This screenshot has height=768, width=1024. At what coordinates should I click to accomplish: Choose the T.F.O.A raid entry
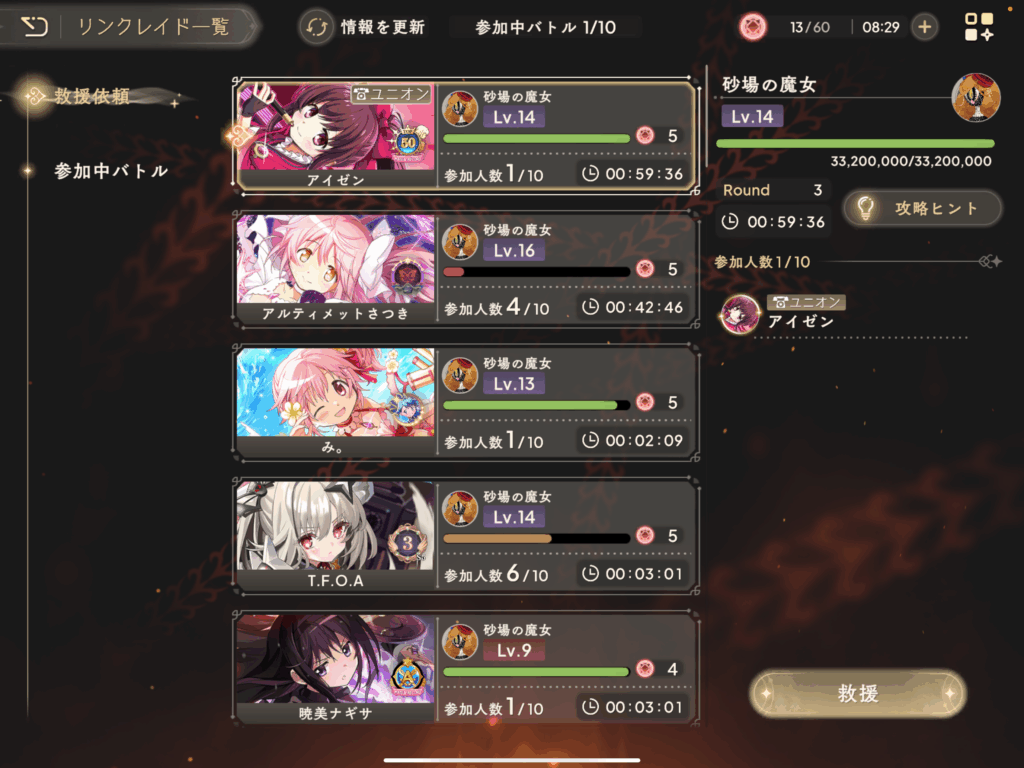(x=466, y=536)
